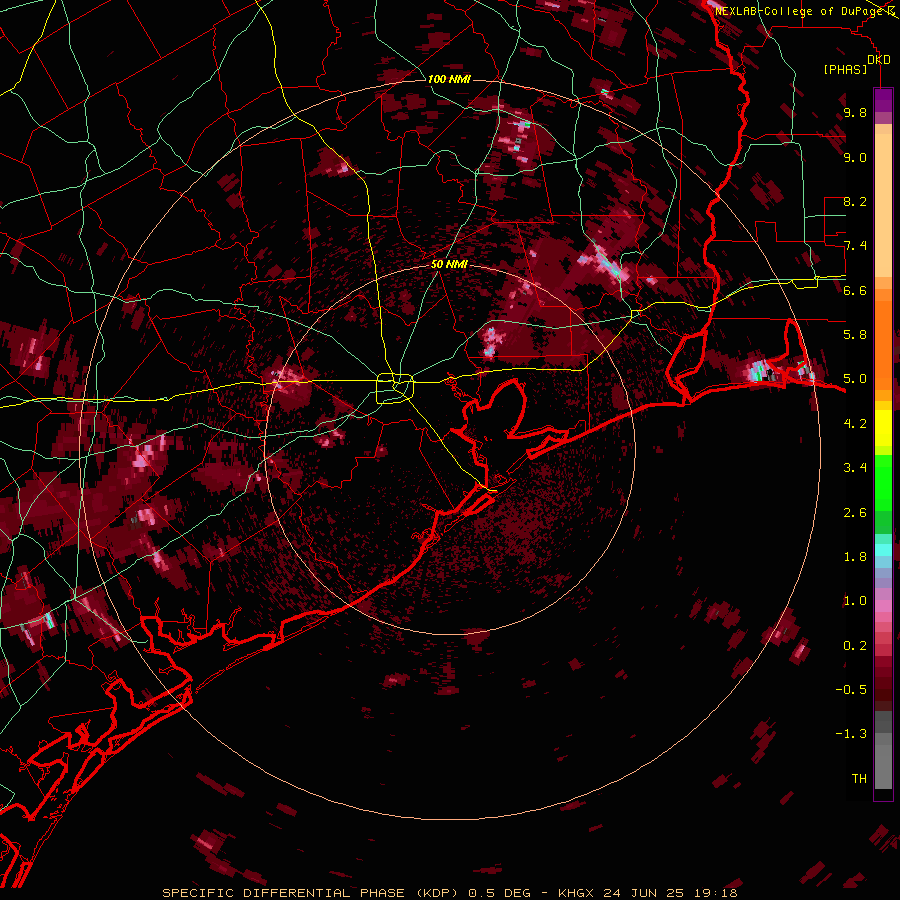Click the bright green segment of the color bar
This screenshot has height=900, width=900.
[x=883, y=482]
